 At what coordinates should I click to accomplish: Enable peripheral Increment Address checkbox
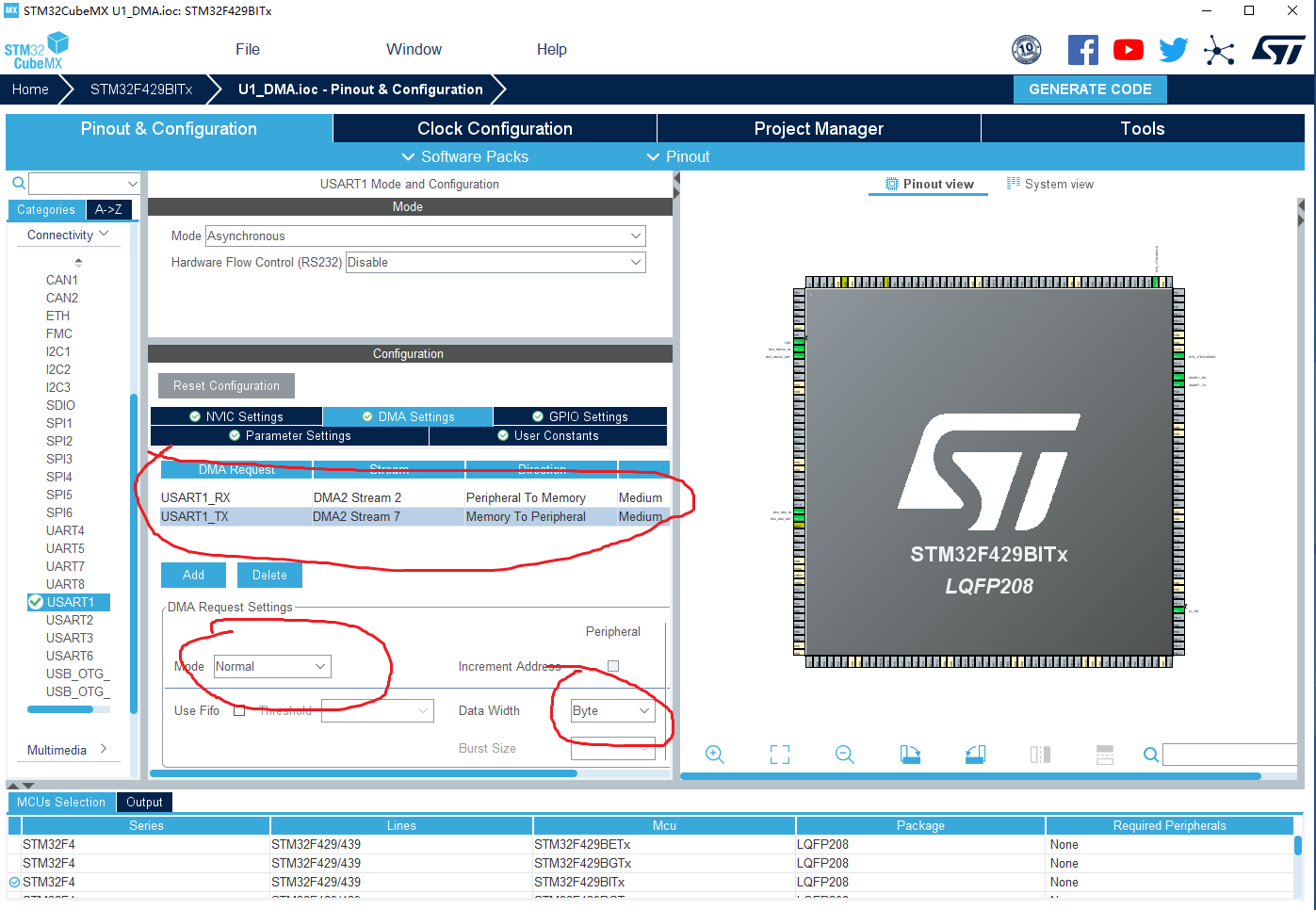(613, 665)
